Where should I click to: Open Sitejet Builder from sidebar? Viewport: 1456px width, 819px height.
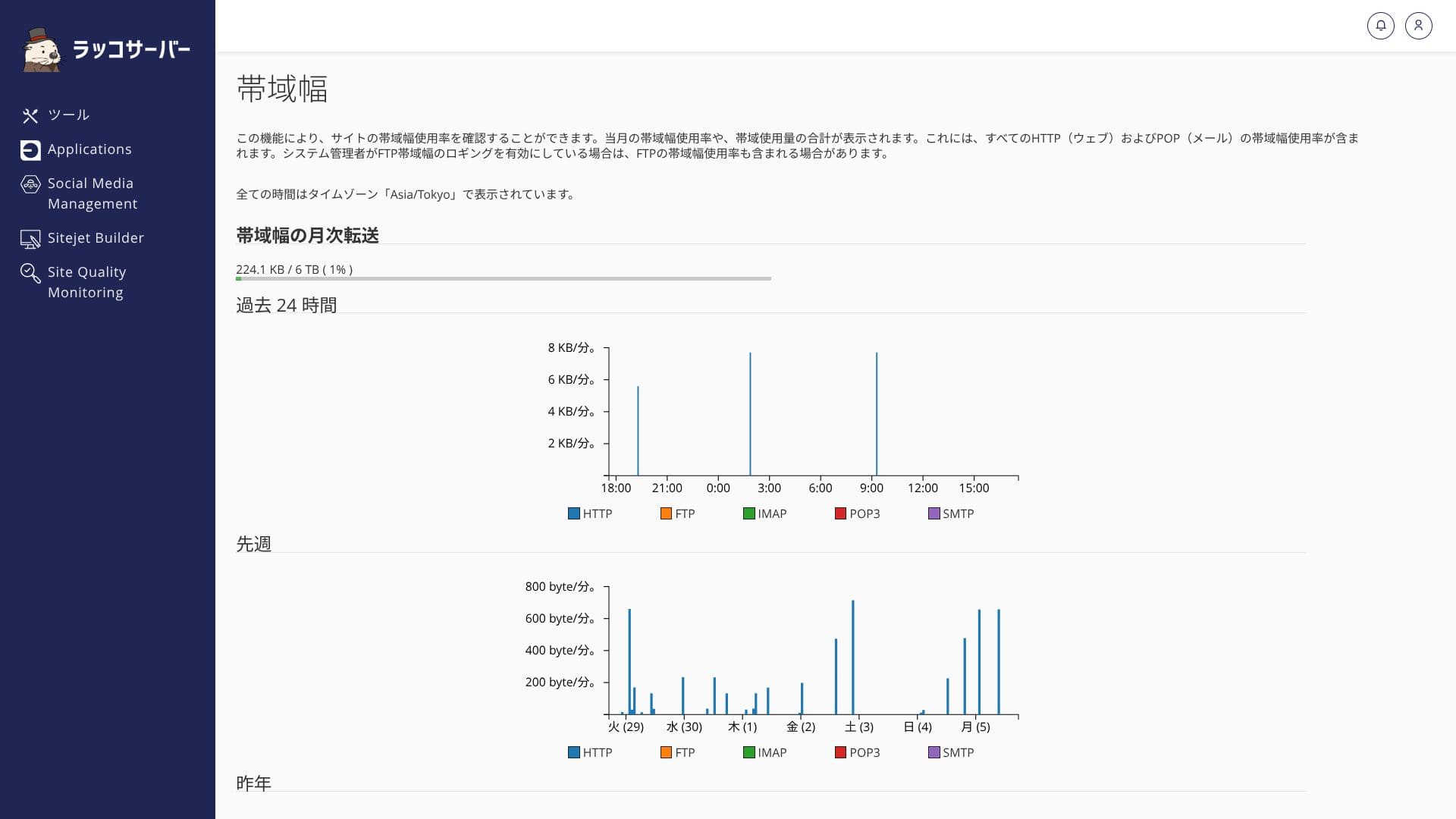(x=96, y=238)
